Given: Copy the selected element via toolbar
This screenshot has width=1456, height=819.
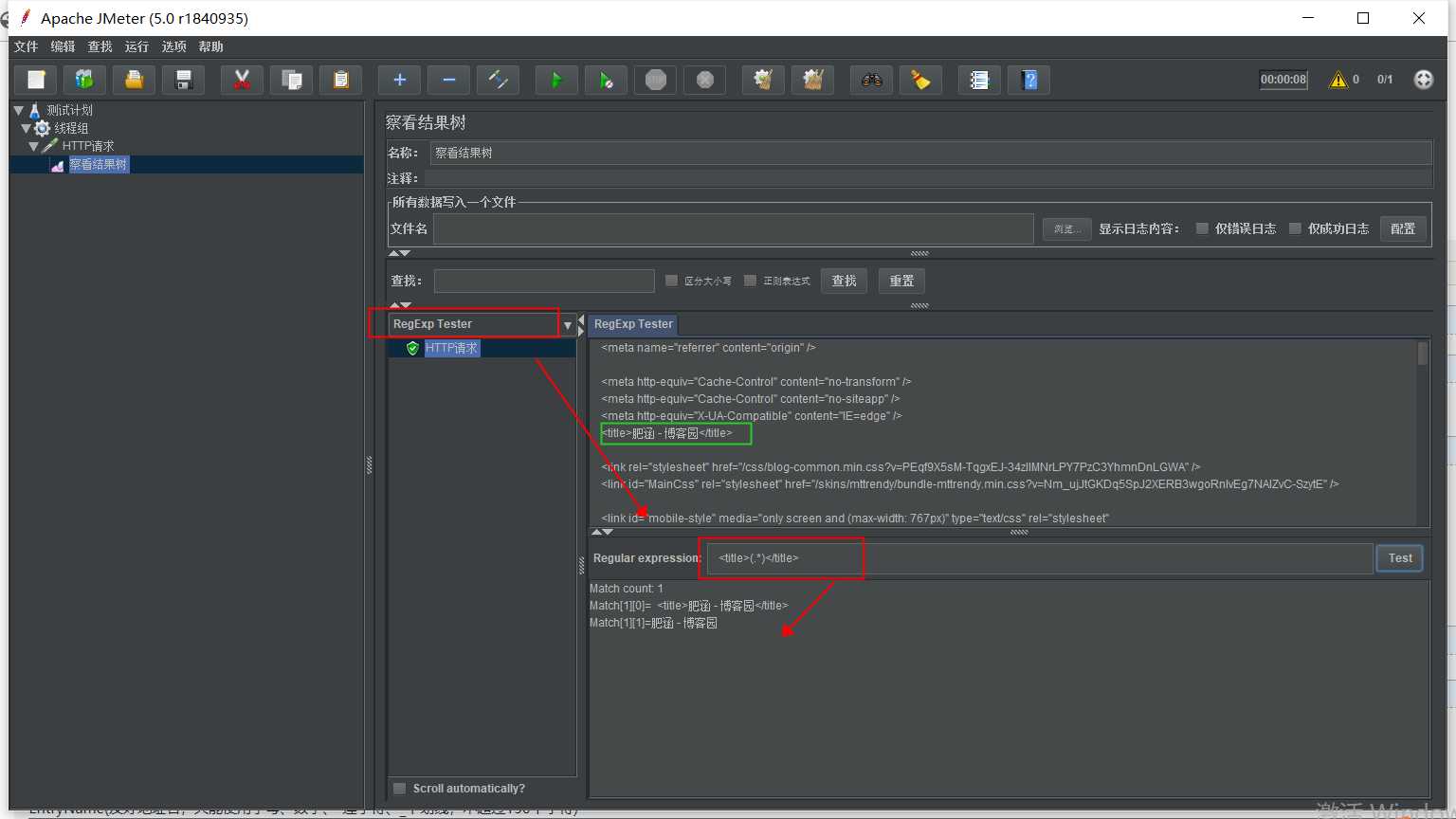Looking at the screenshot, I should [291, 81].
